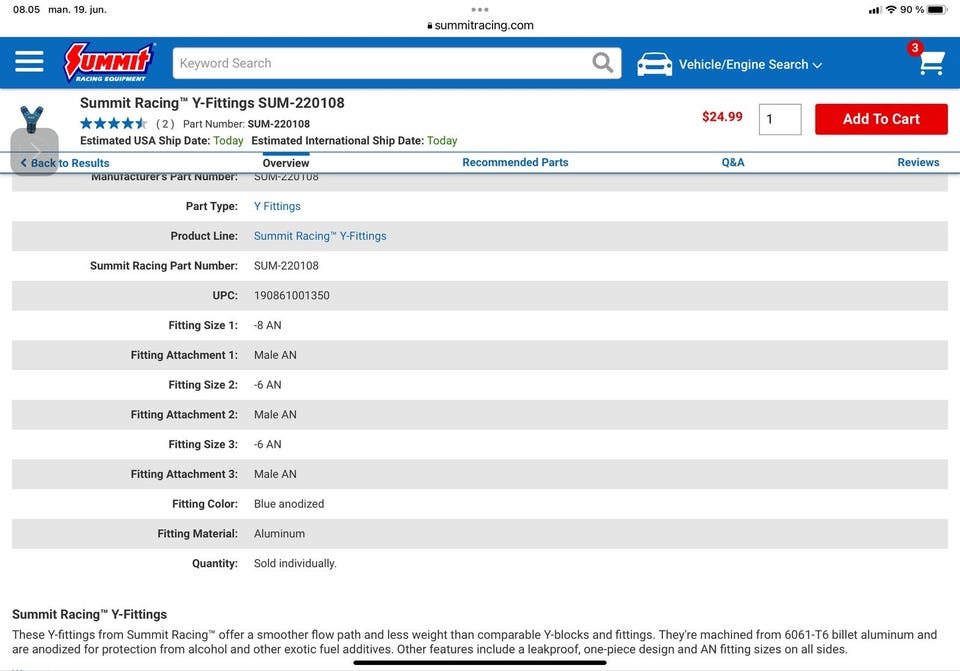This screenshot has width=960, height=671.
Task: Tap the search magnifier icon
Action: [x=602, y=62]
